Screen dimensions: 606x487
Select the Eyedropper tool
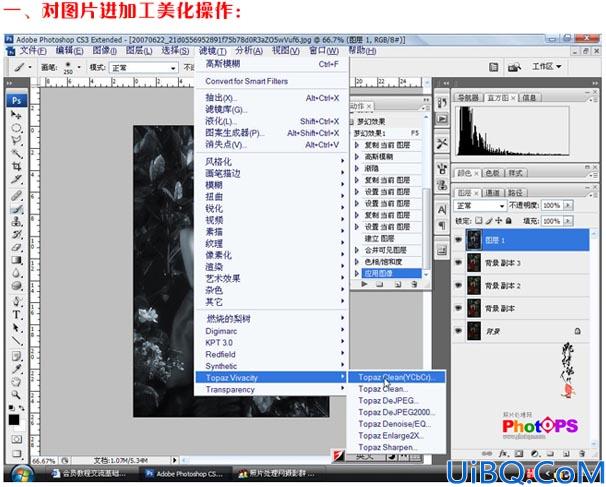(x=16, y=369)
